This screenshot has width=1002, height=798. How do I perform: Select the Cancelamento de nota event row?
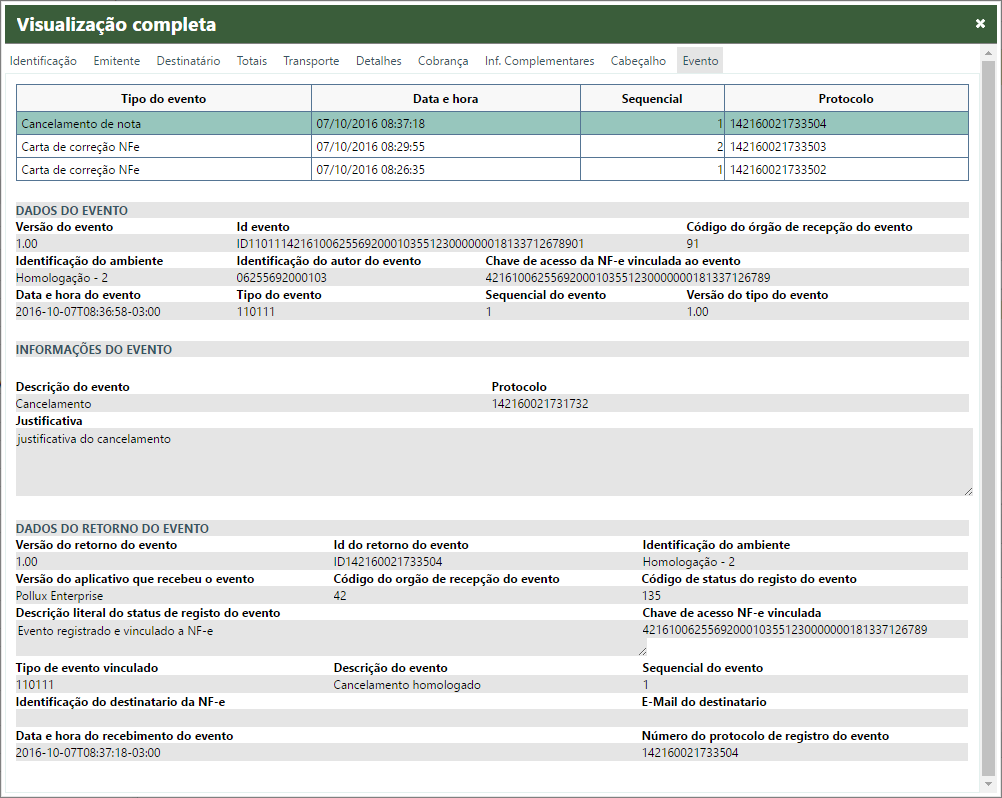pyautogui.click(x=164, y=124)
